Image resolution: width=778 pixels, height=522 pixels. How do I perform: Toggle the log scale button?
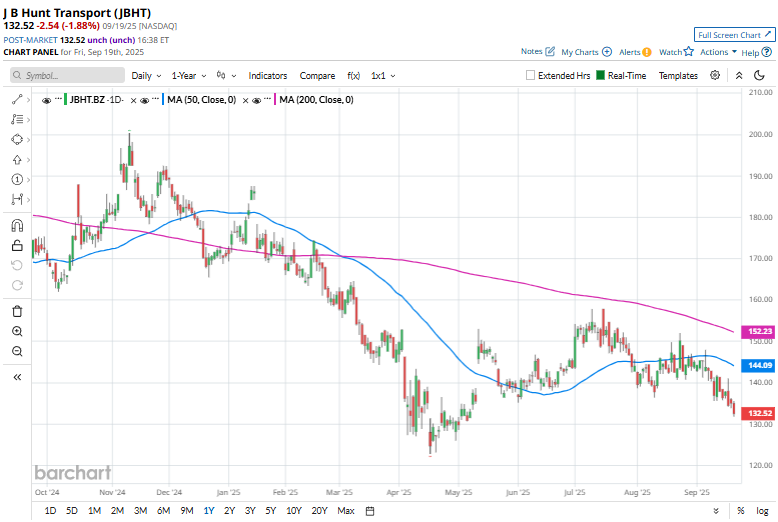pos(763,511)
